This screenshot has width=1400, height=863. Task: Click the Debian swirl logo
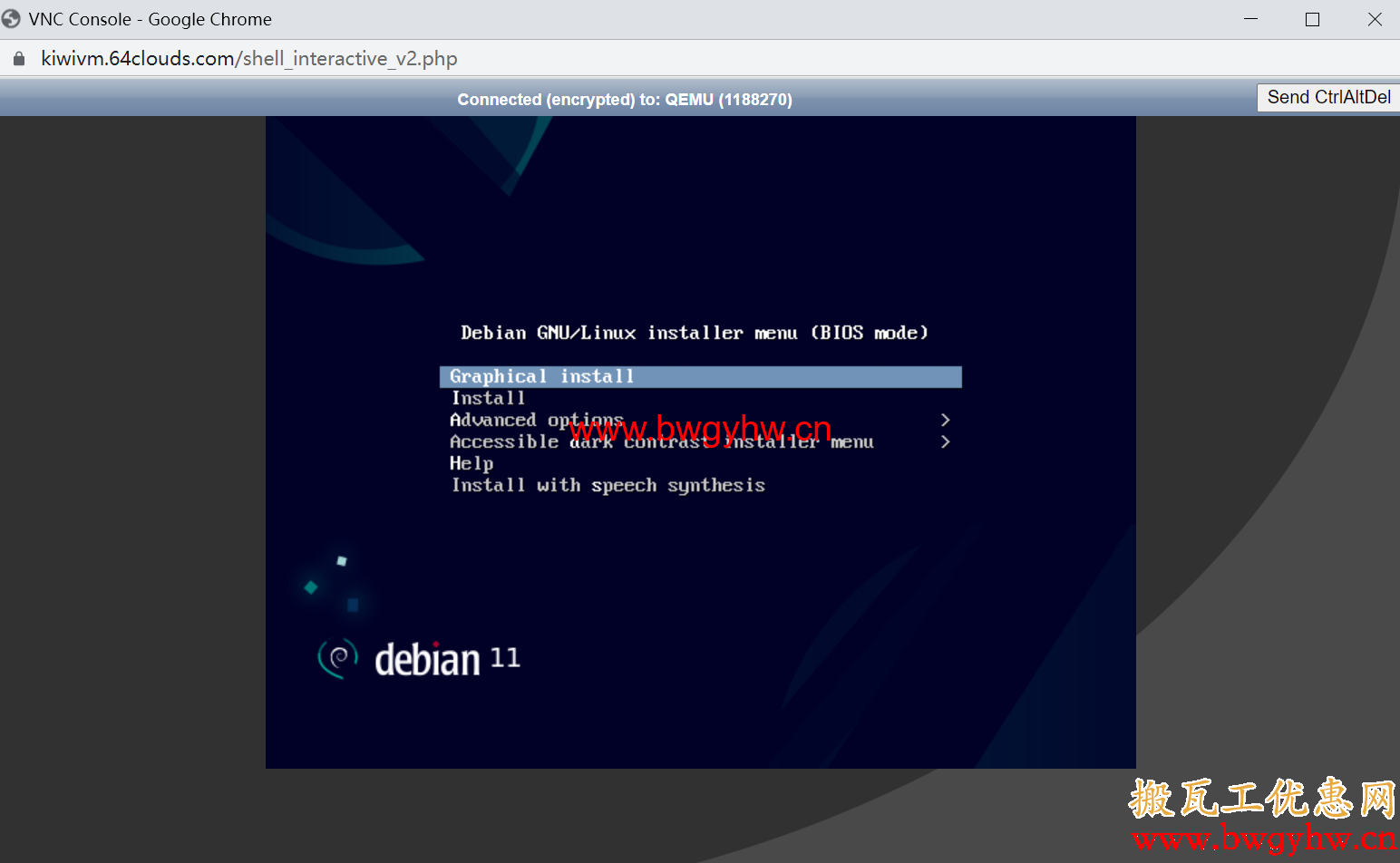tap(337, 658)
